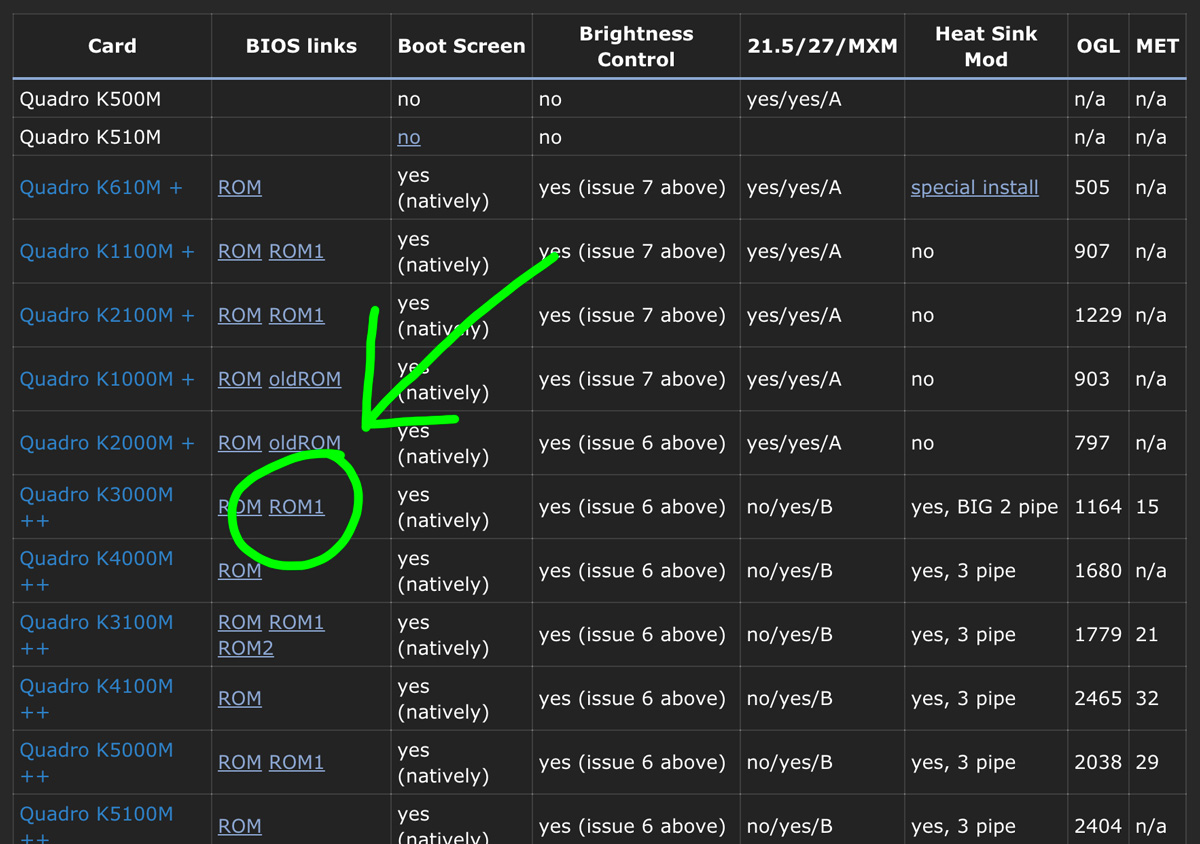The image size is (1200, 844).
Task: Open the Quadro K4000M ++ card link
Action: [97, 571]
